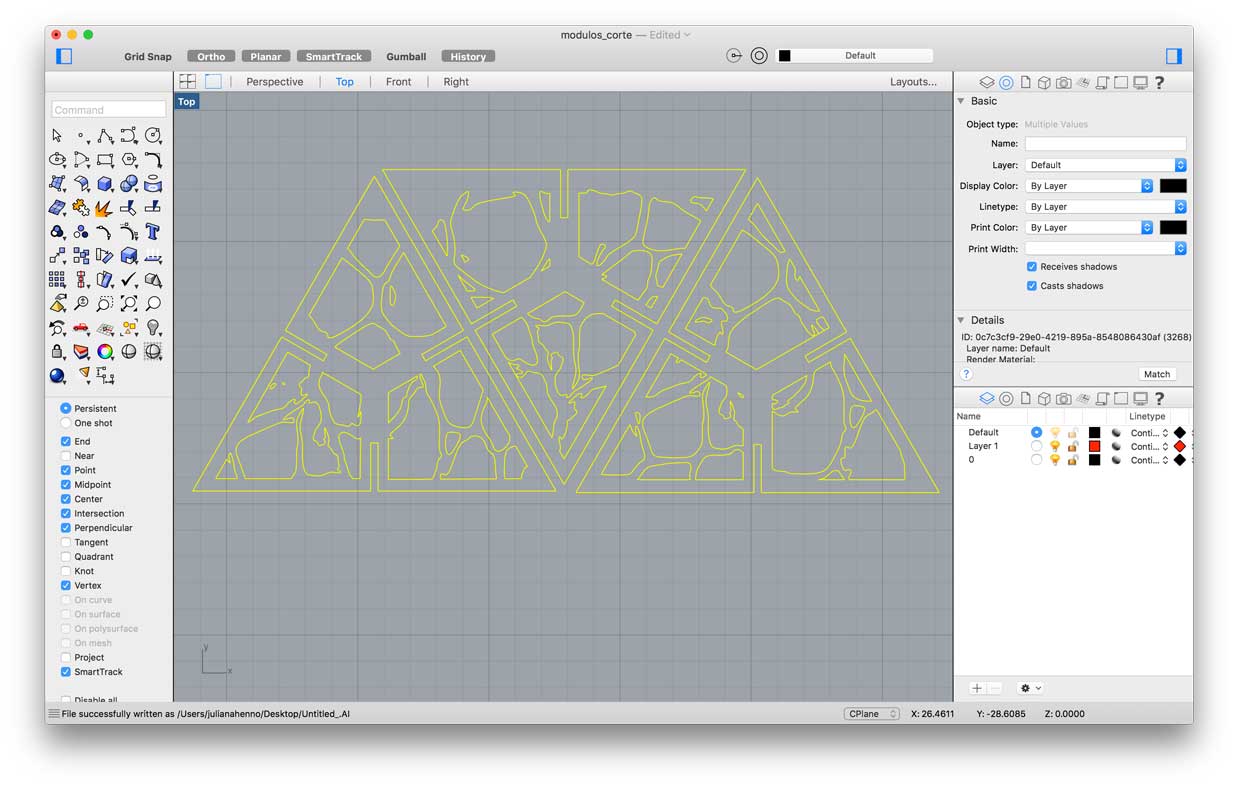The width and height of the screenshot is (1238, 788).
Task: Select the Text object tool
Action: [x=153, y=231]
